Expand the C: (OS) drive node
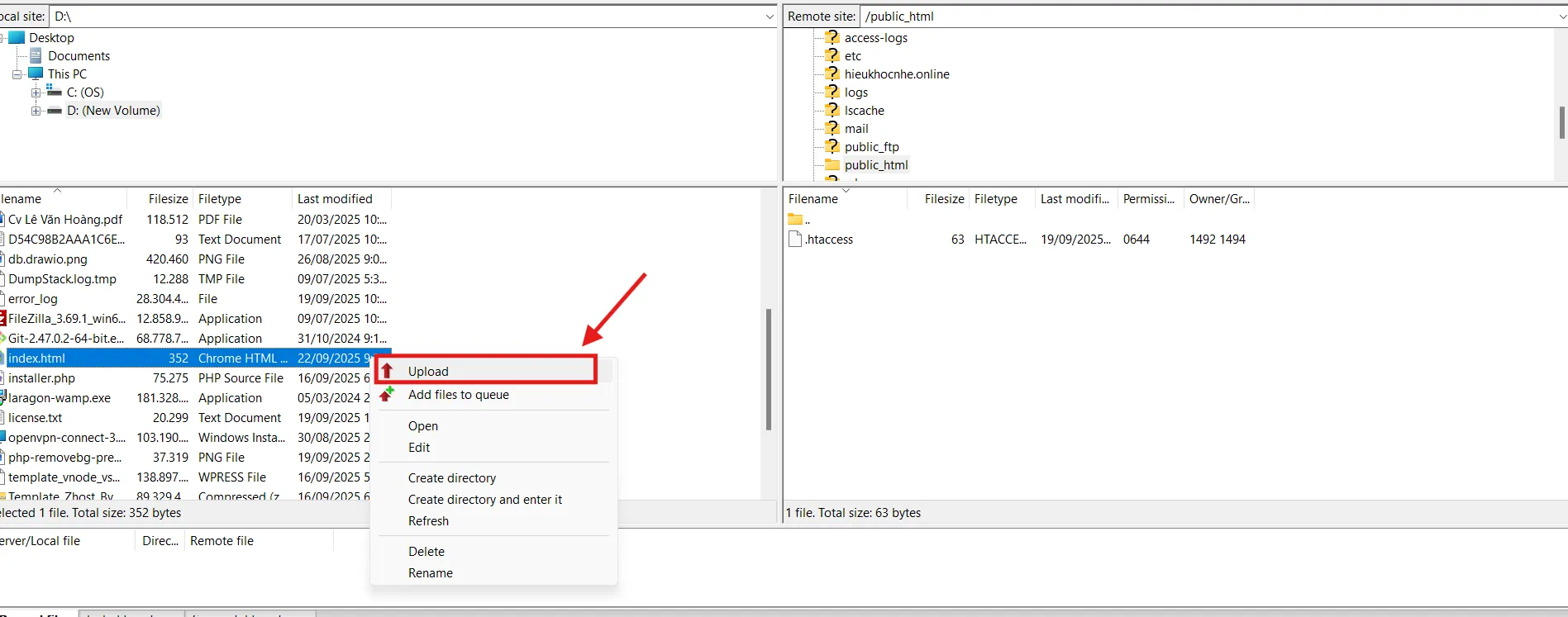Image resolution: width=1568 pixels, height=617 pixels. coord(36,93)
